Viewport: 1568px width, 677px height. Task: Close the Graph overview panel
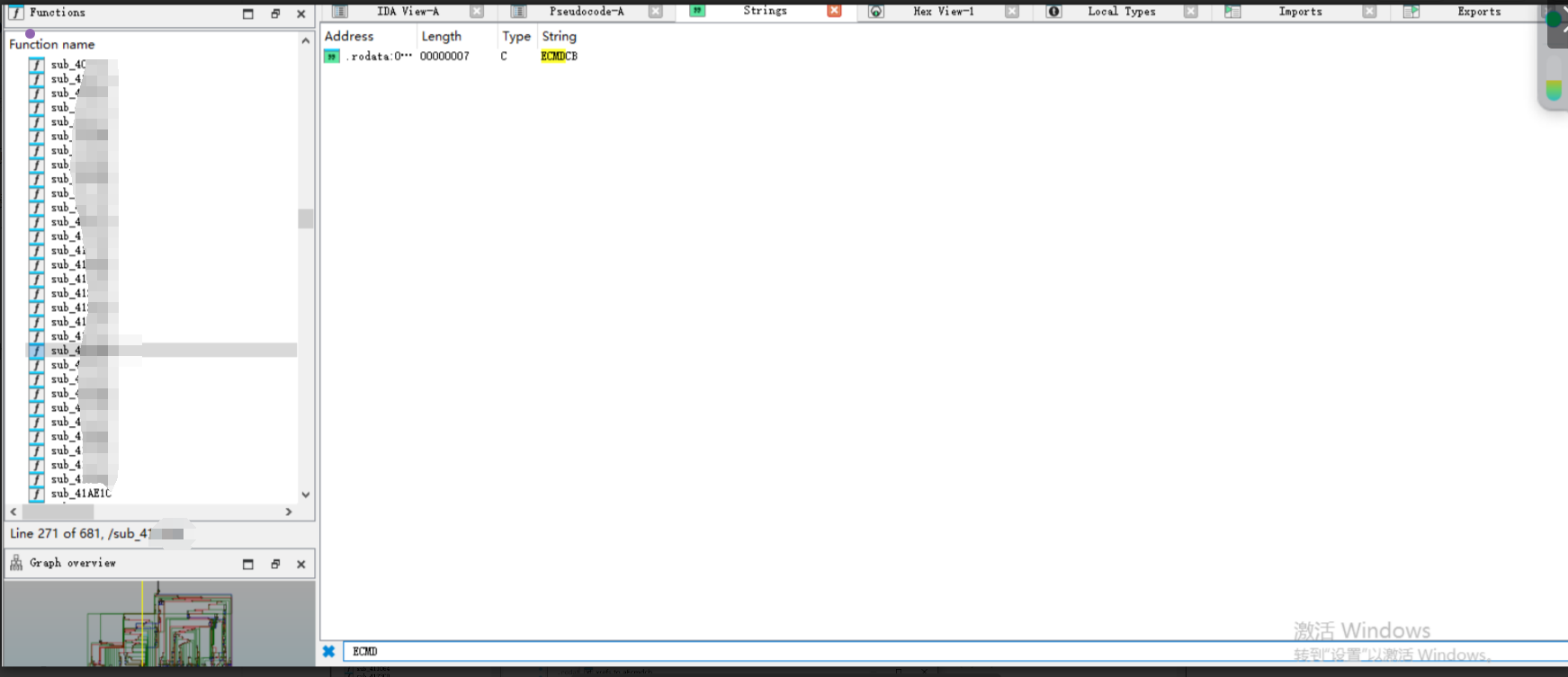(x=301, y=564)
